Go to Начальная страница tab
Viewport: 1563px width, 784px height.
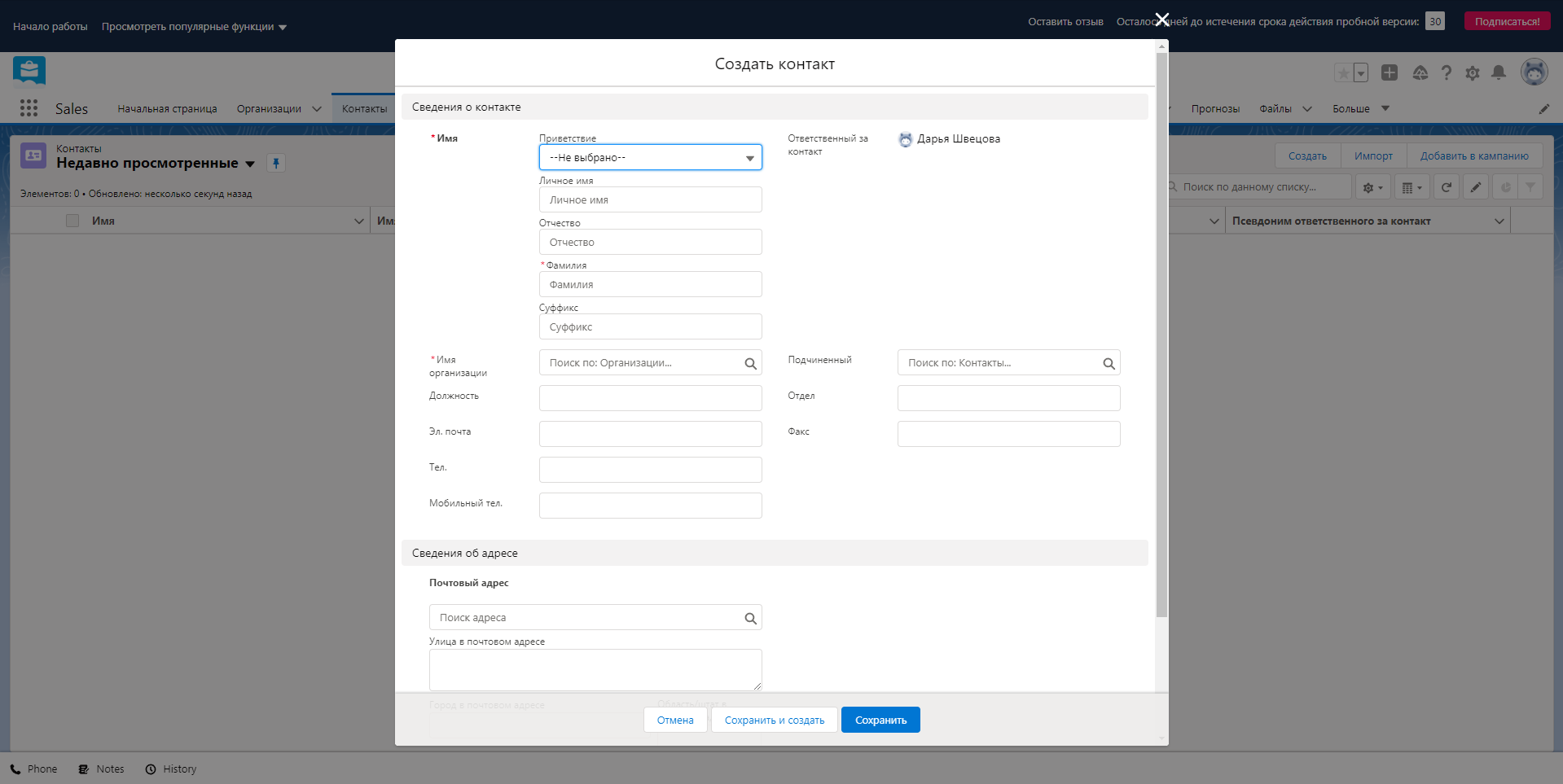[167, 108]
